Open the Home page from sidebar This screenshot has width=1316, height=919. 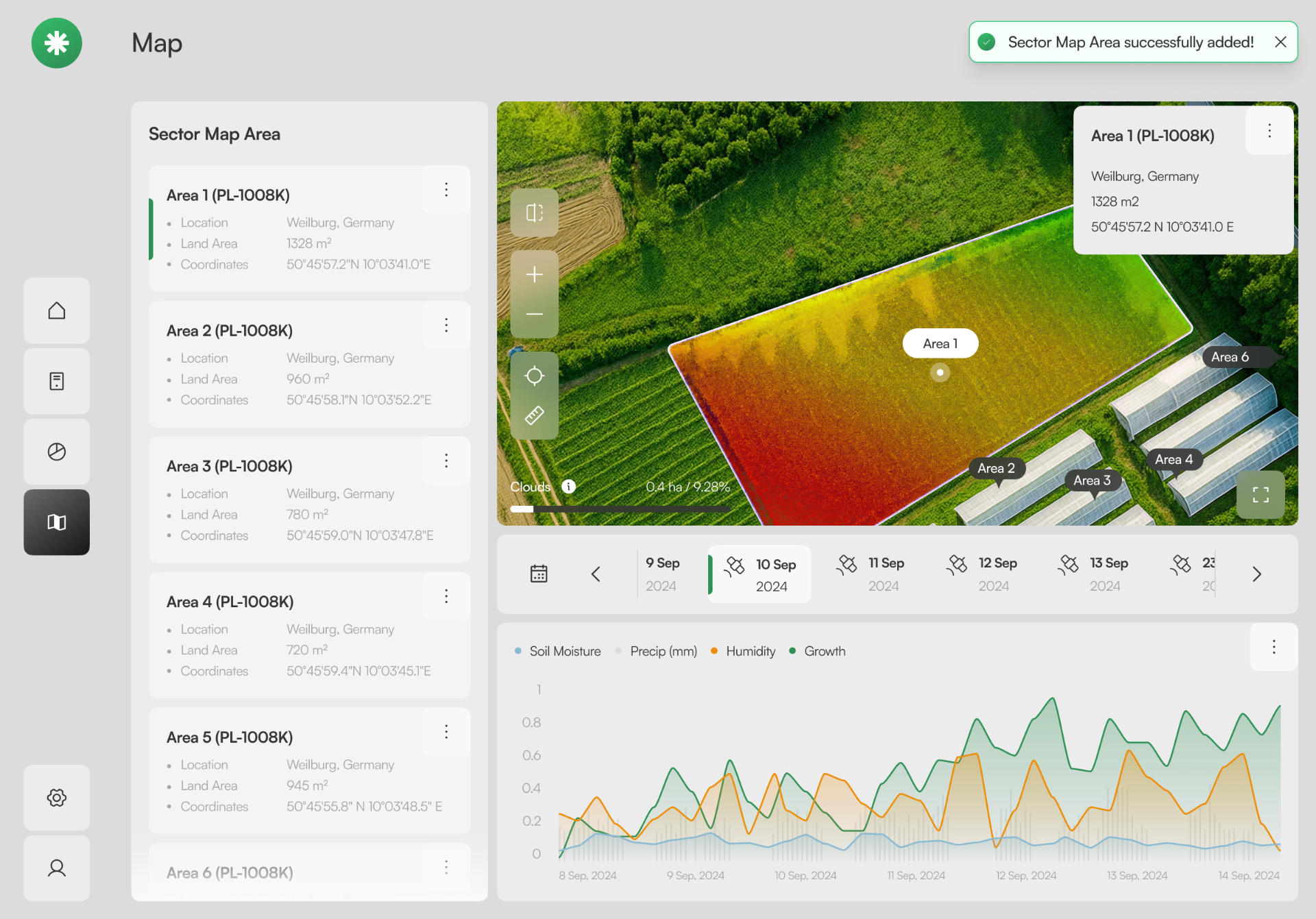(x=57, y=310)
